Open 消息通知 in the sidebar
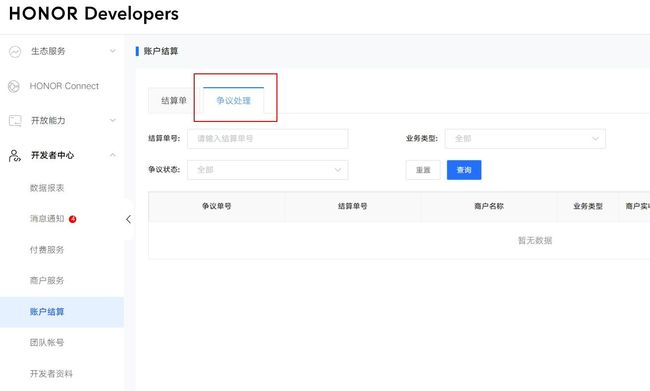Viewport: 650px width, 391px height. coord(47,219)
